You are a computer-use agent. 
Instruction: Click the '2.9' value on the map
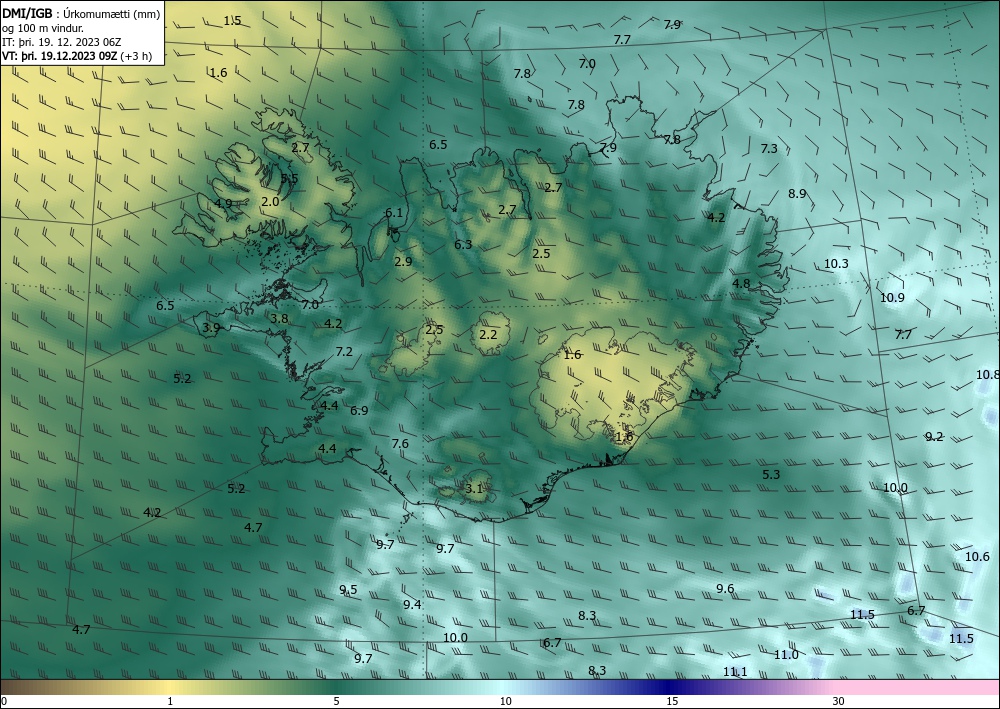tap(403, 261)
